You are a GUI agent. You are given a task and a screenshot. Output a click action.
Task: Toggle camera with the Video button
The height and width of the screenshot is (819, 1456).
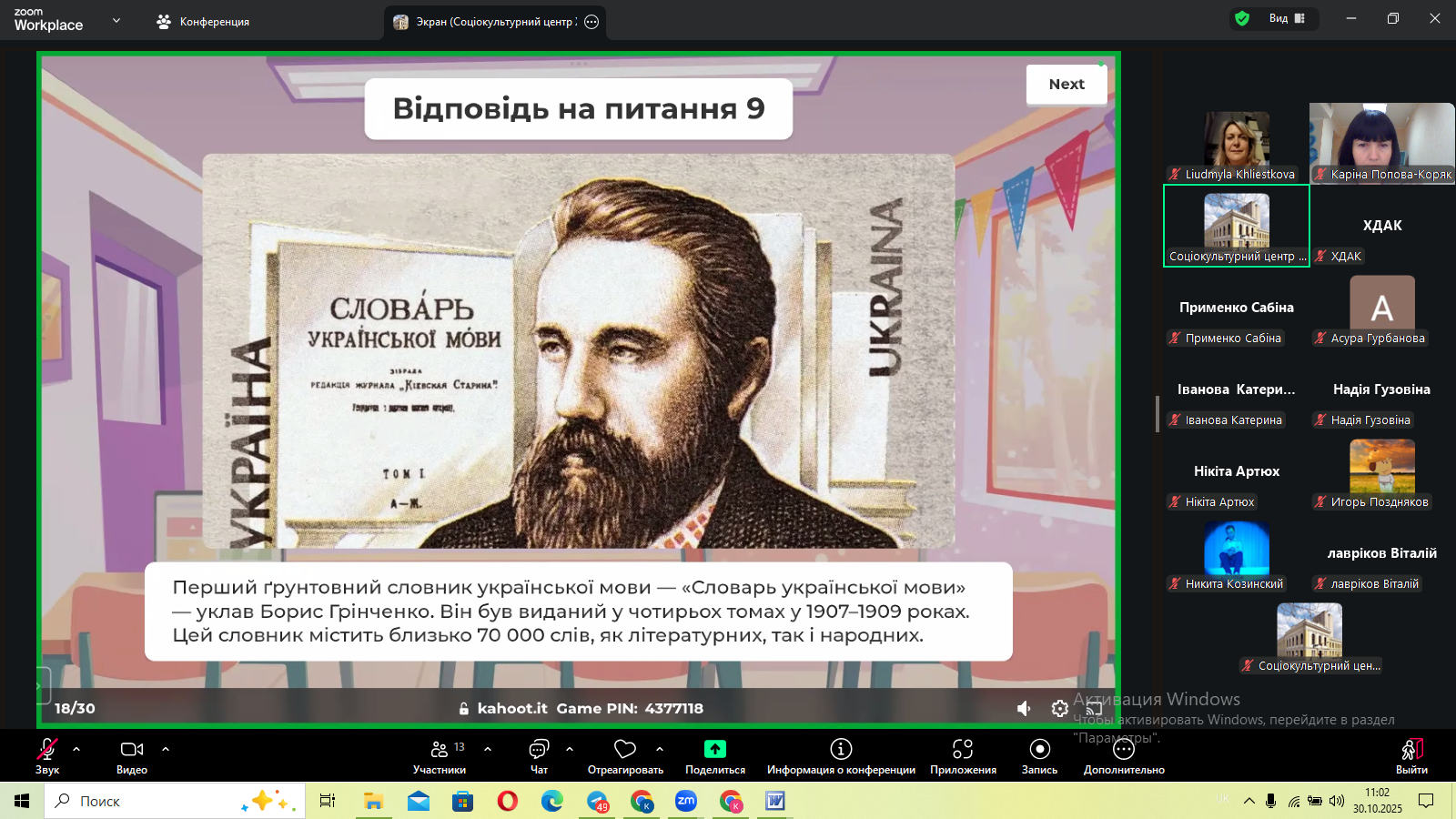(x=132, y=749)
